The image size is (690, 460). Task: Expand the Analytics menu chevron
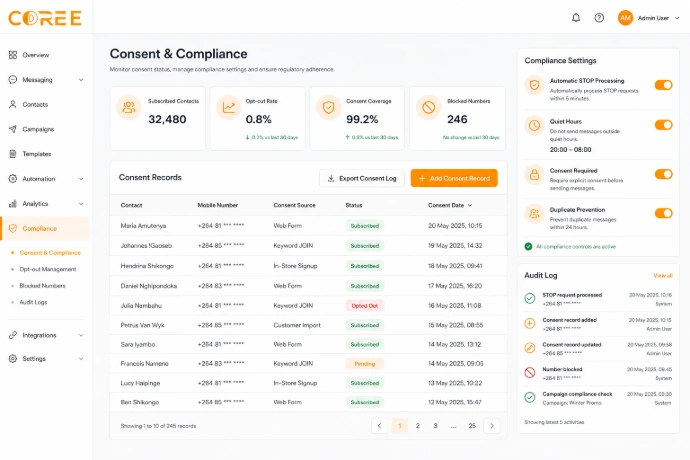pyautogui.click(x=81, y=203)
